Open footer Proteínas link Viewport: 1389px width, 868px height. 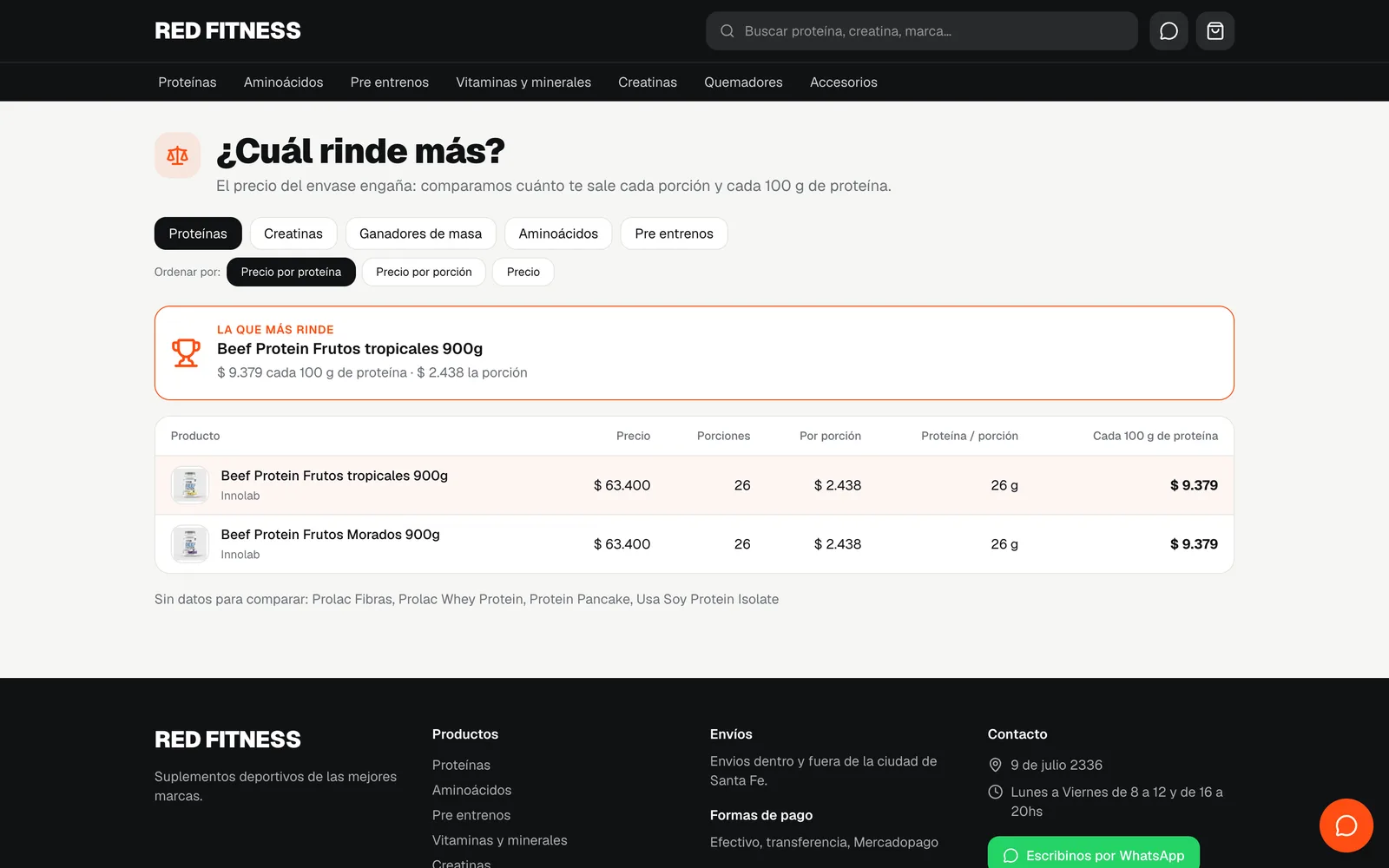point(461,765)
